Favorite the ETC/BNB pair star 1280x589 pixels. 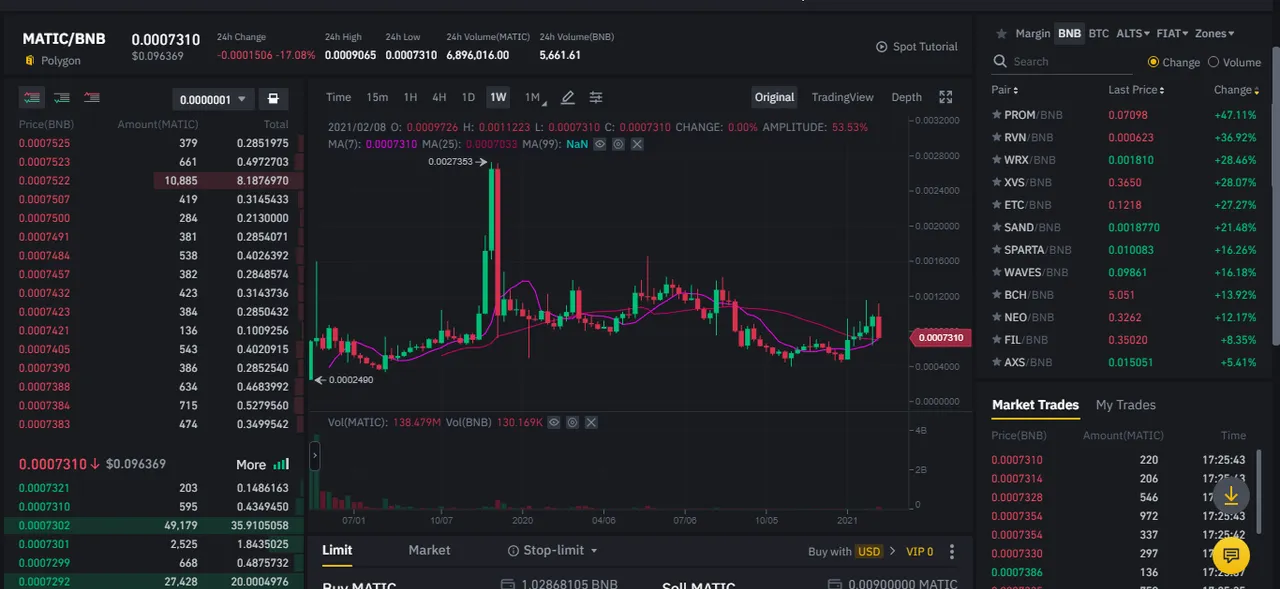point(996,205)
